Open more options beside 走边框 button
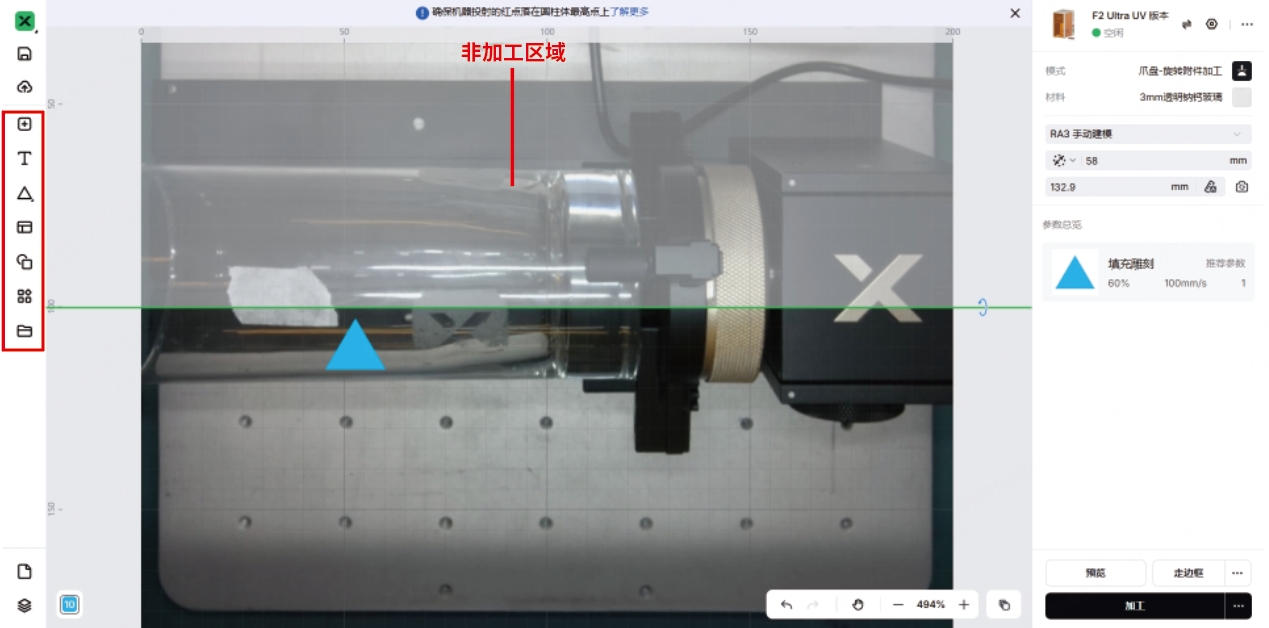This screenshot has width=1269, height=628. pos(1238,573)
